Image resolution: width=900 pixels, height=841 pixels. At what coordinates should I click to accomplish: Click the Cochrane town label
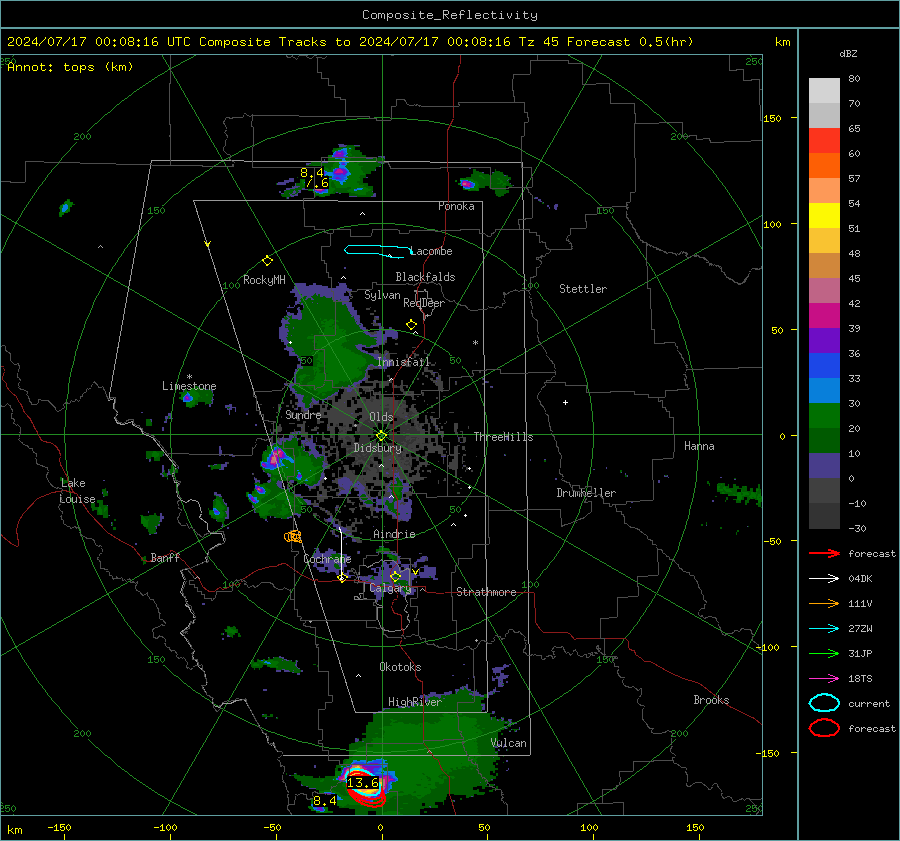click(x=327, y=559)
